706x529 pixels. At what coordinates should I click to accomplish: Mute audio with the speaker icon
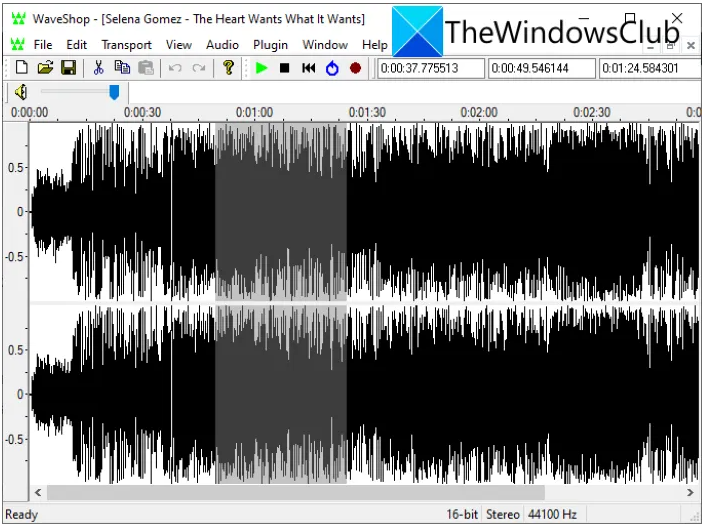21,92
